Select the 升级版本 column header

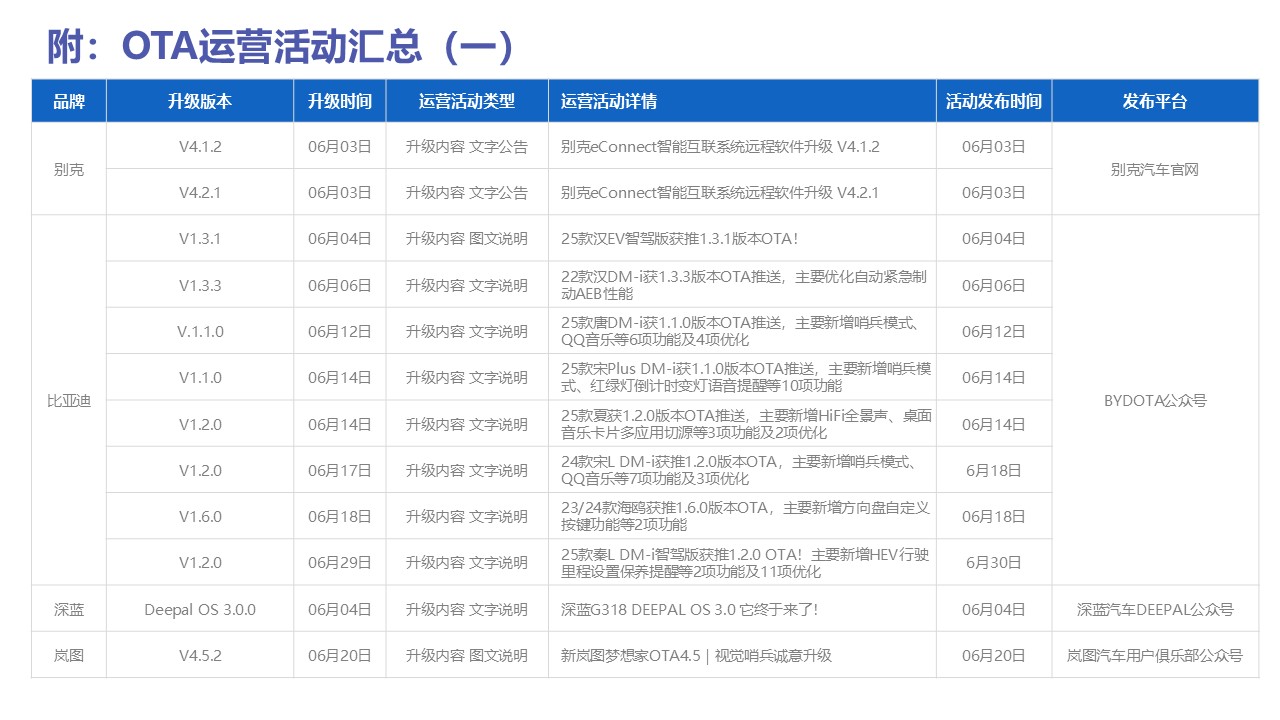pyautogui.click(x=200, y=101)
